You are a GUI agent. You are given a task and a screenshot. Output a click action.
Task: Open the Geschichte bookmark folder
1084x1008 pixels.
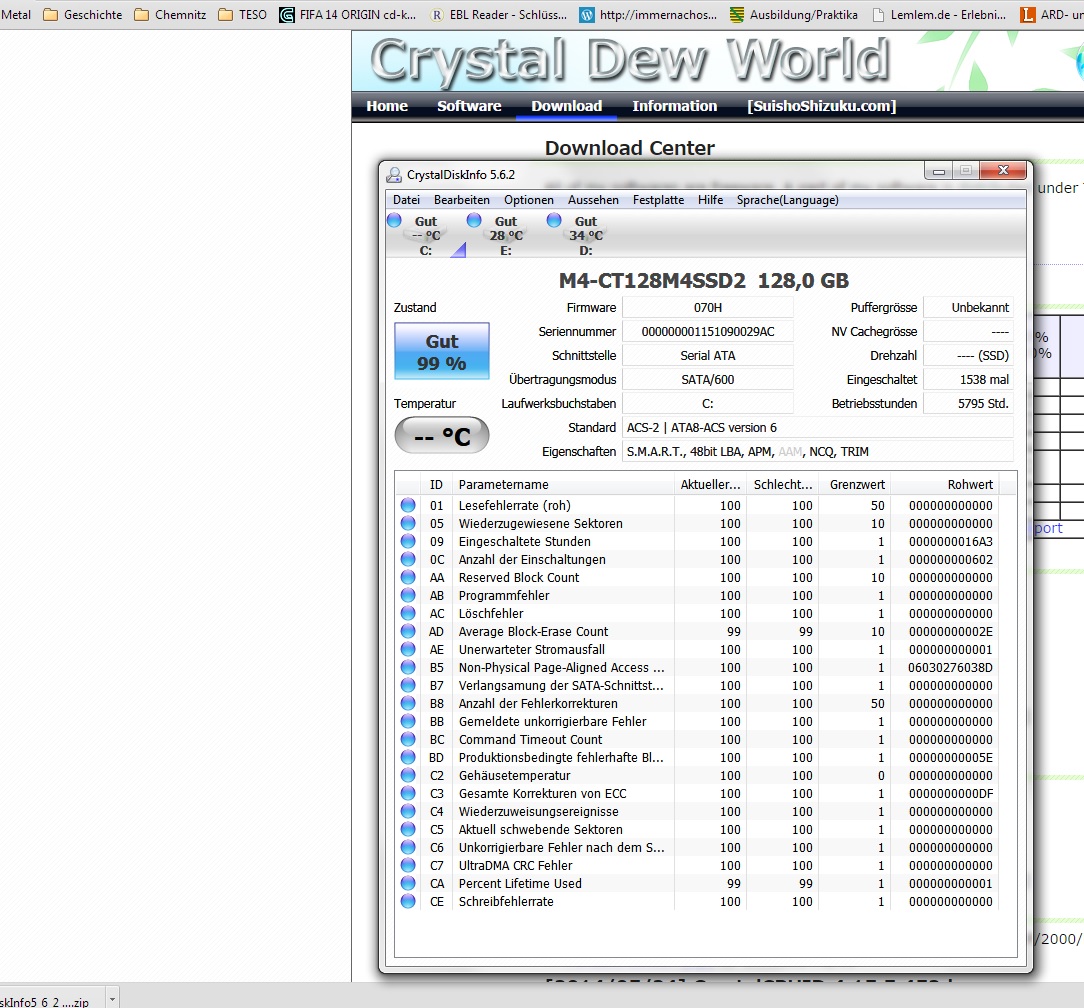pyautogui.click(x=82, y=15)
